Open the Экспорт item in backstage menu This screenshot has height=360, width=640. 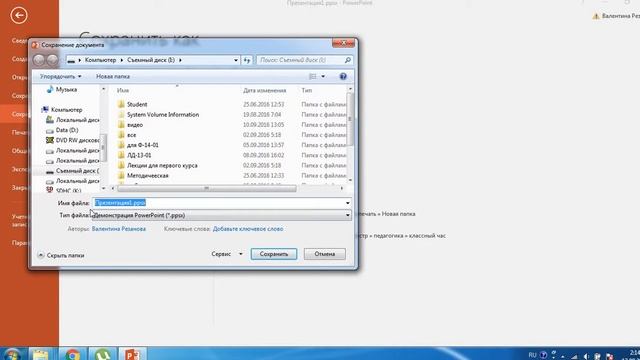tap(20, 169)
